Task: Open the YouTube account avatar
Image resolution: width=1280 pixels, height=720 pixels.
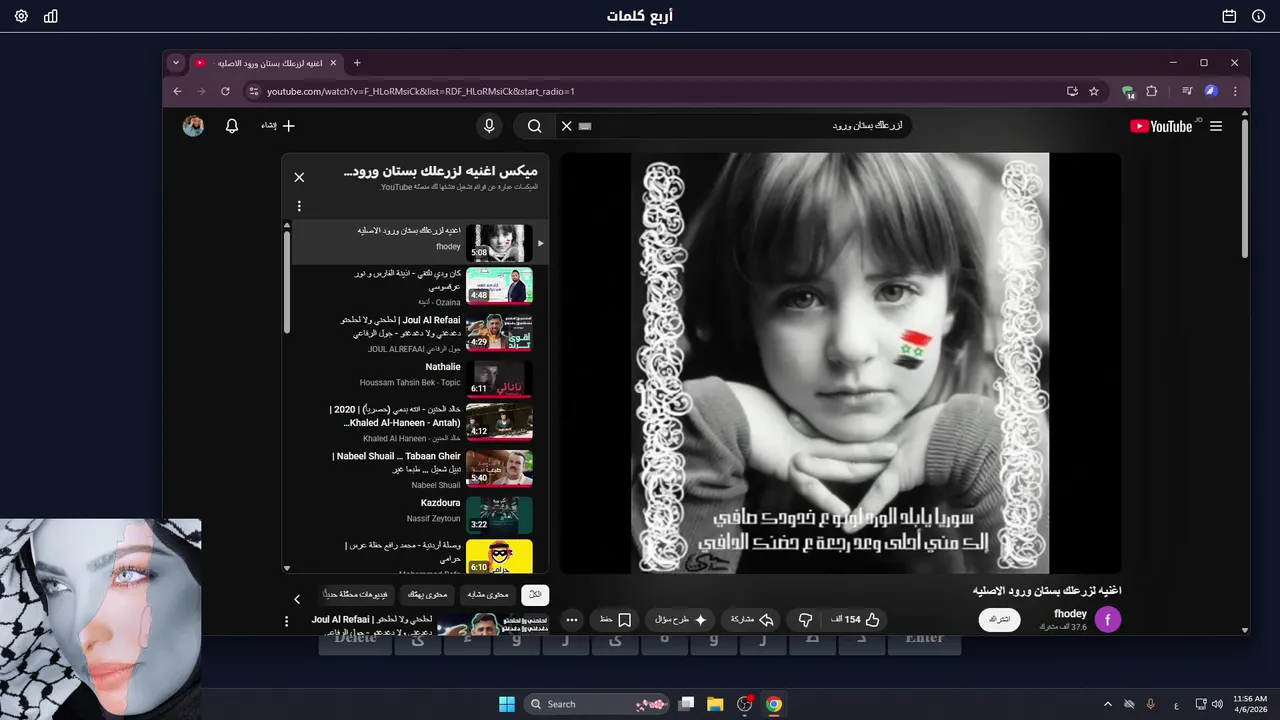Action: pyautogui.click(x=193, y=126)
